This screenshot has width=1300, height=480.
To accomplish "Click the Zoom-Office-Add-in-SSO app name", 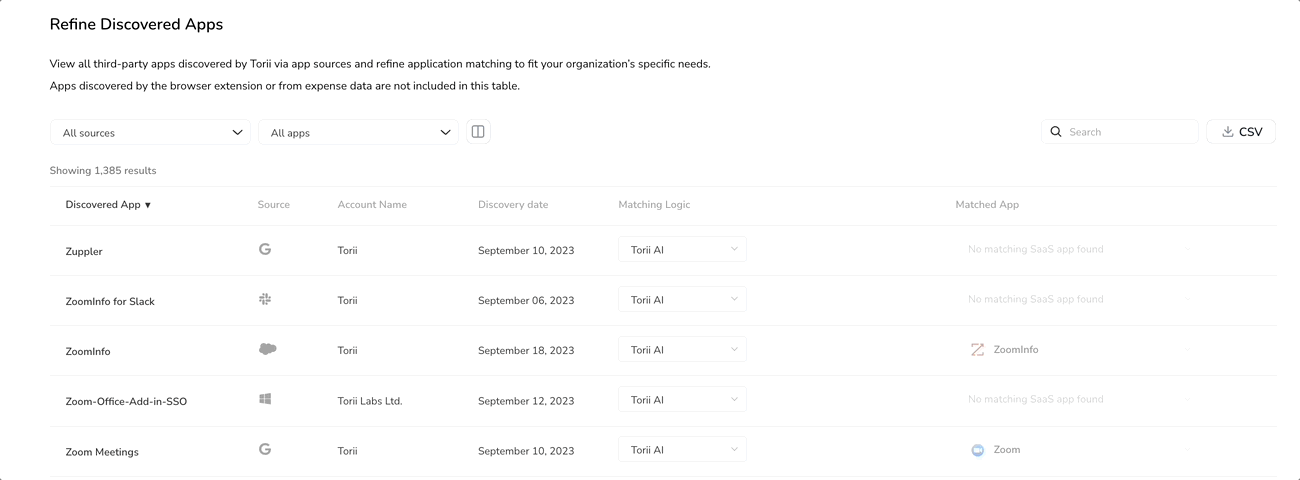I will click(126, 401).
